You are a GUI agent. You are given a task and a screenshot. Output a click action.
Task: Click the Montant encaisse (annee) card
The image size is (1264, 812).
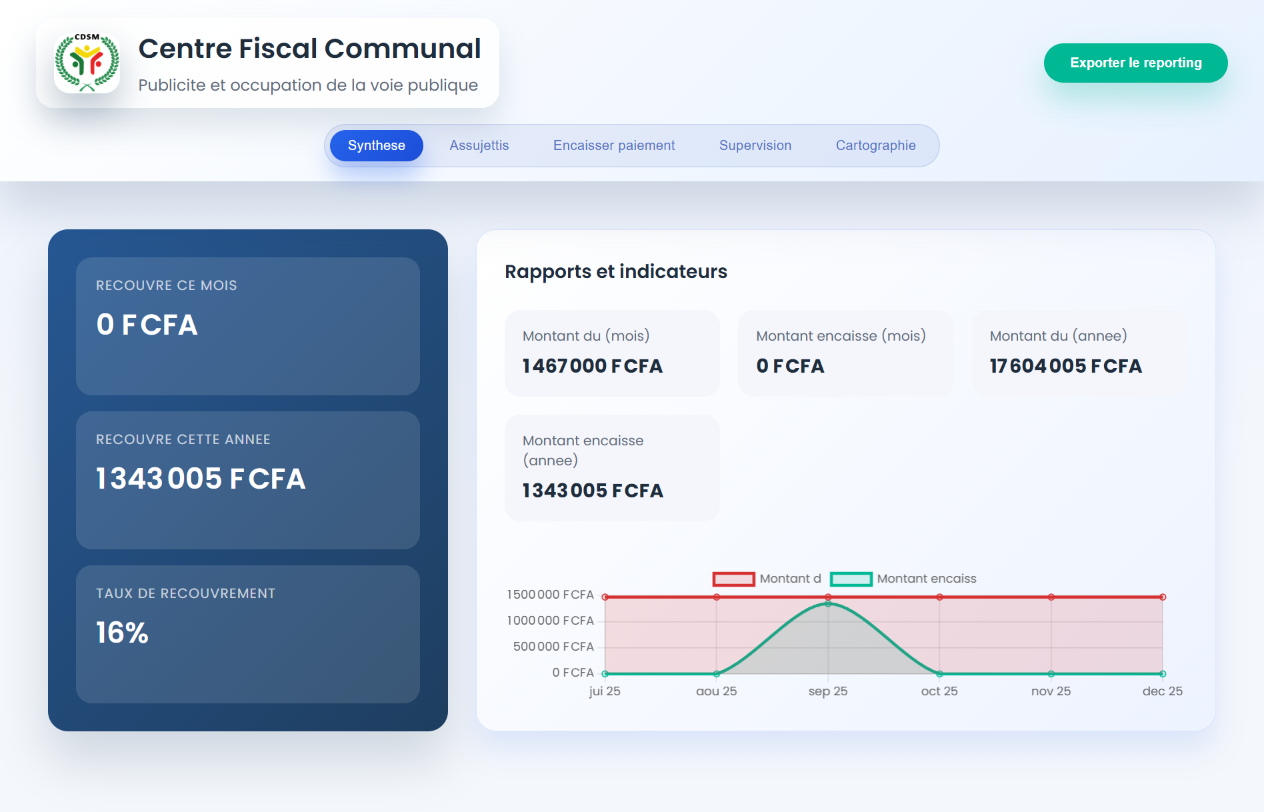[x=612, y=467]
